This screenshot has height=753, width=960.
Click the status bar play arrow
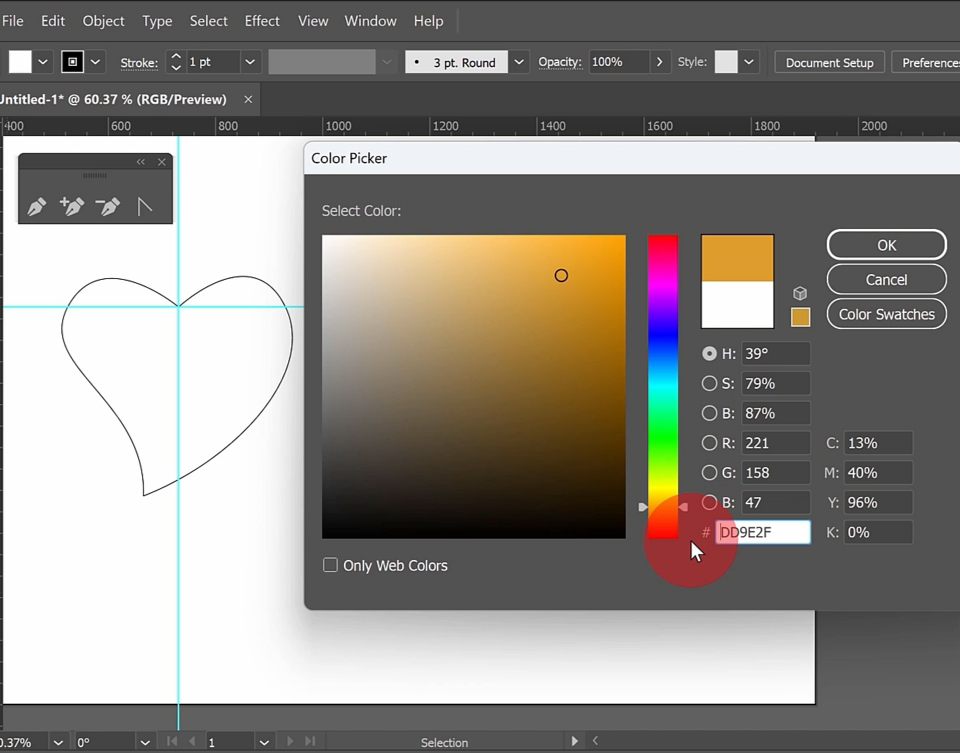(574, 741)
